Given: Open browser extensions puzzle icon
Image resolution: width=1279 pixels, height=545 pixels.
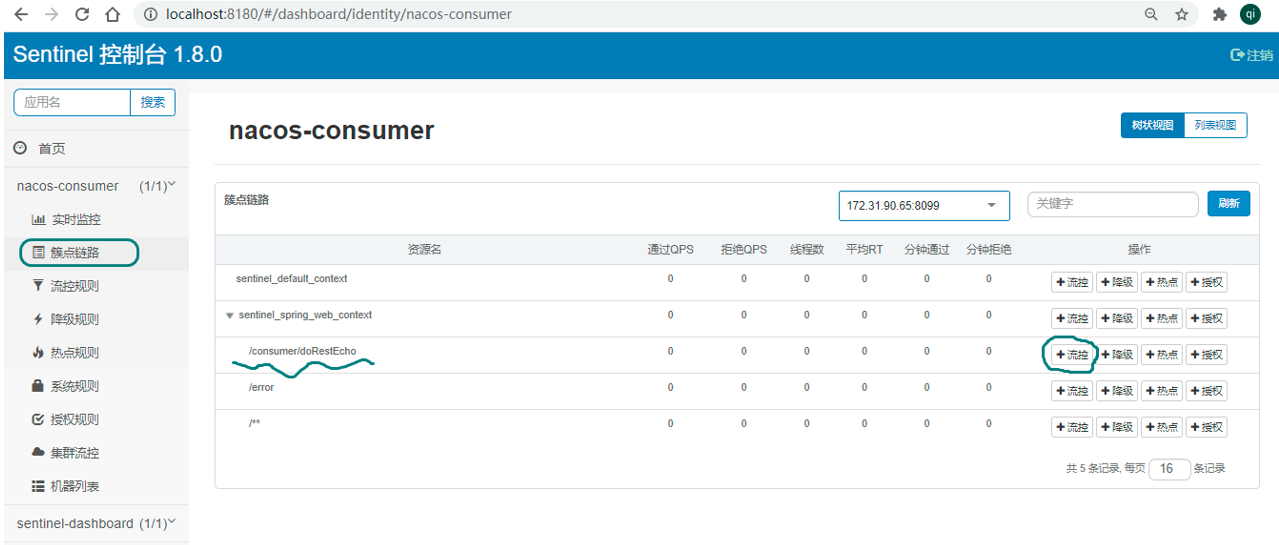Looking at the screenshot, I should tap(1219, 14).
